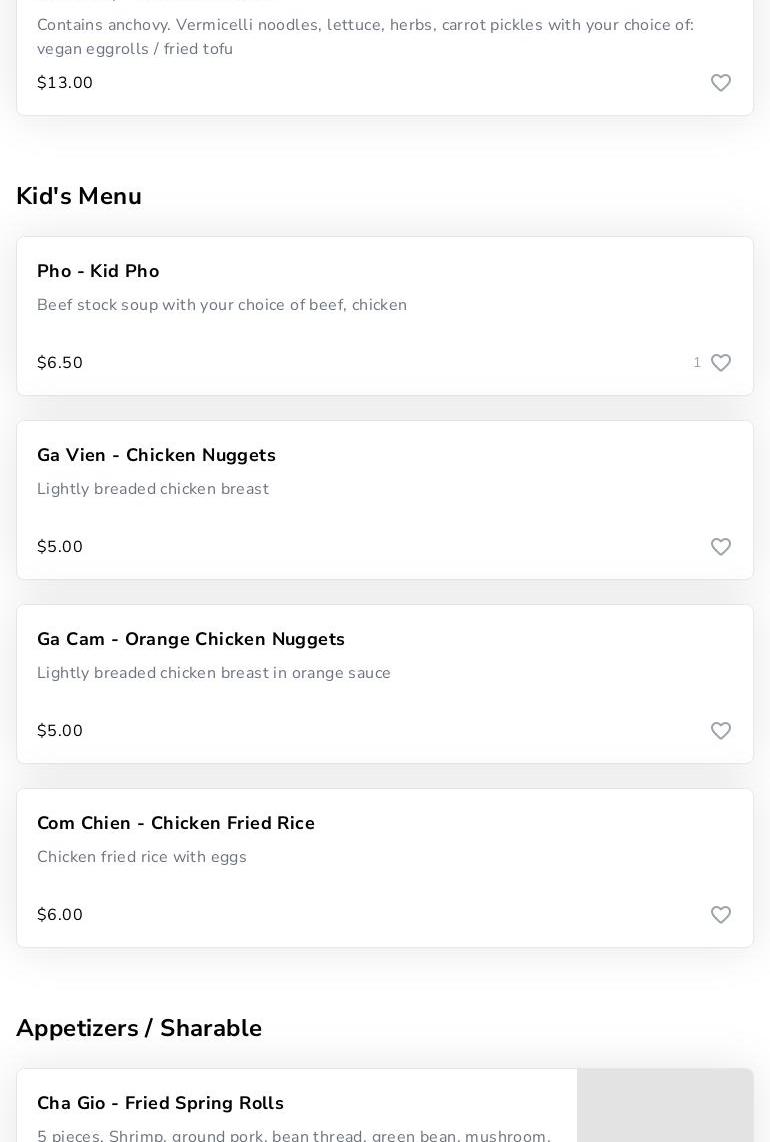770x1142 pixels.
Task: Click the favorite count next to Kid Pho heart
Action: coord(697,363)
